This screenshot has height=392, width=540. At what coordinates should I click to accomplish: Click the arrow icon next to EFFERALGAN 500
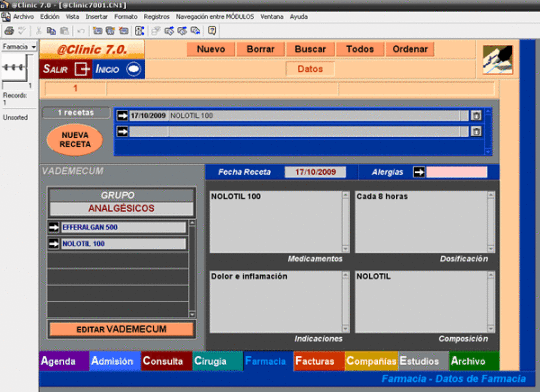(54, 227)
